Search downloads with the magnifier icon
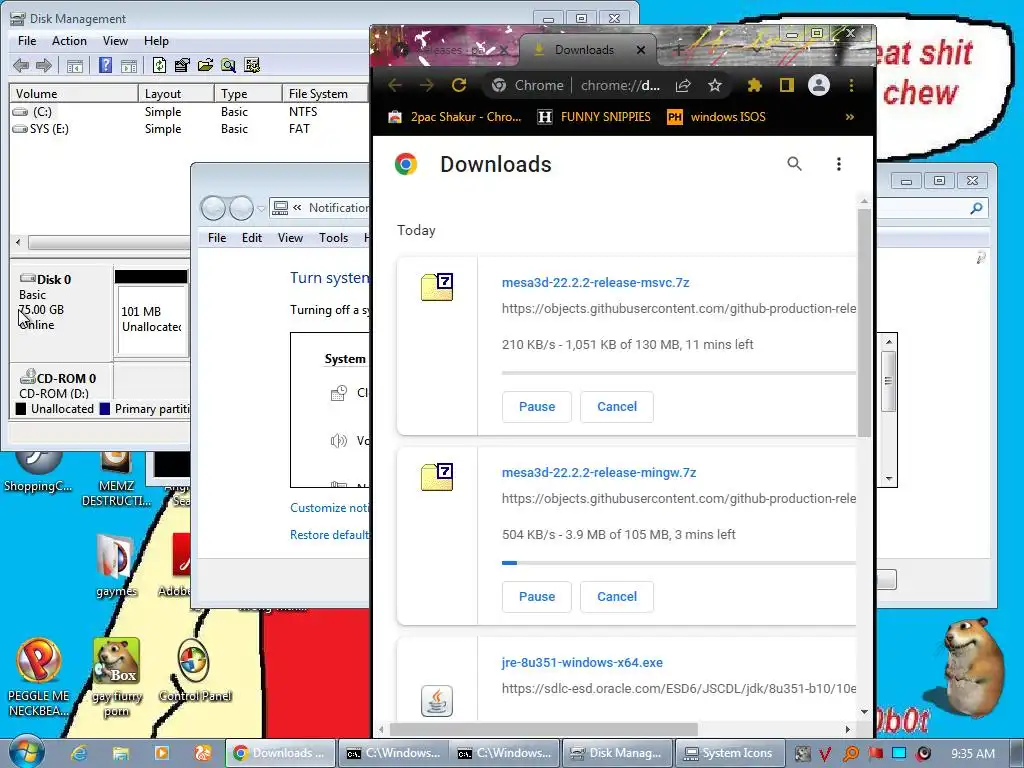This screenshot has width=1024, height=768. 794,164
